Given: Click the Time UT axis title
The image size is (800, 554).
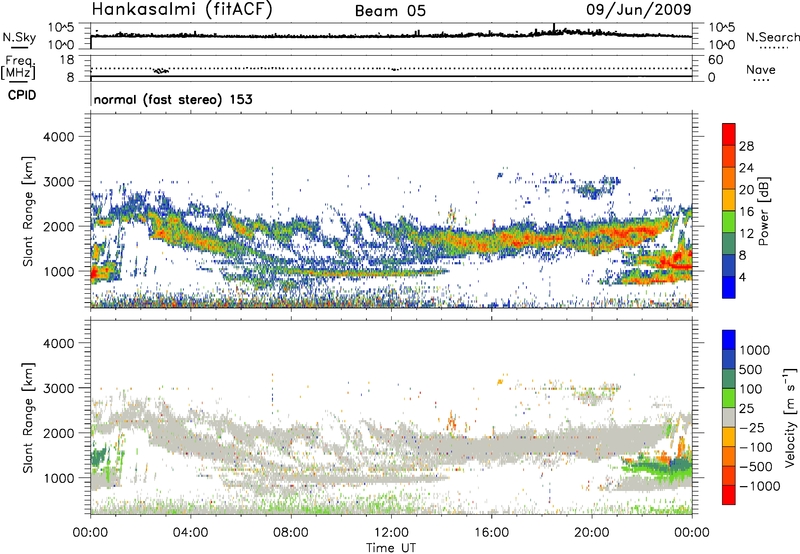Looking at the screenshot, I should [391, 548].
